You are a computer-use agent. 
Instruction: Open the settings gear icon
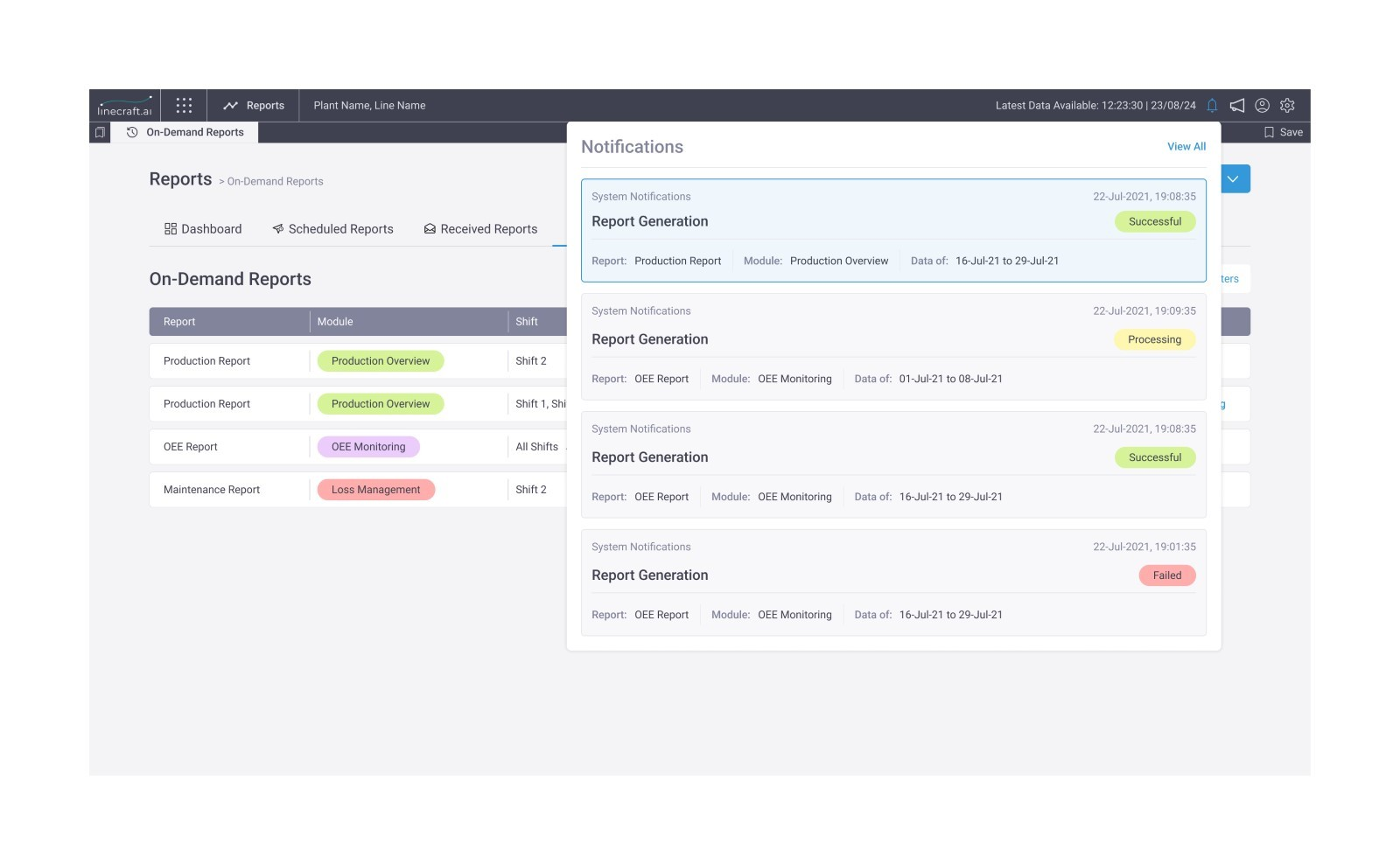(x=1287, y=106)
